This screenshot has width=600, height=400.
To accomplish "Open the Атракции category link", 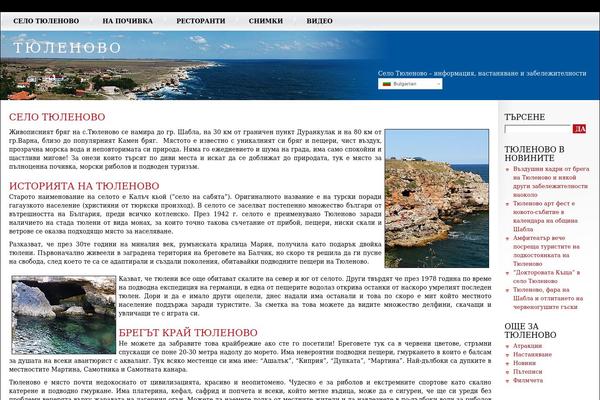I will pyautogui.click(x=527, y=346).
